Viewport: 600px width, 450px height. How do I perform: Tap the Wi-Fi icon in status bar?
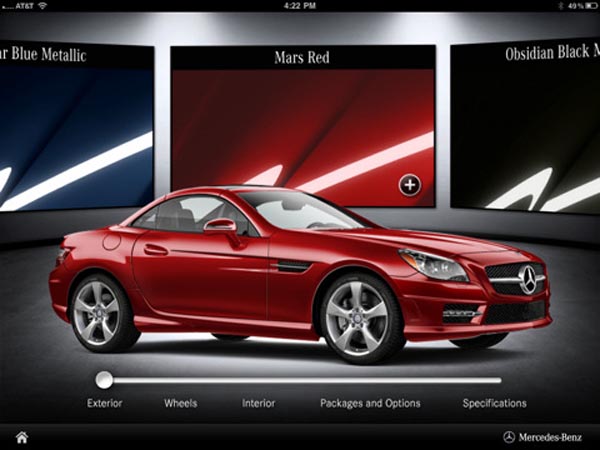click(x=43, y=6)
